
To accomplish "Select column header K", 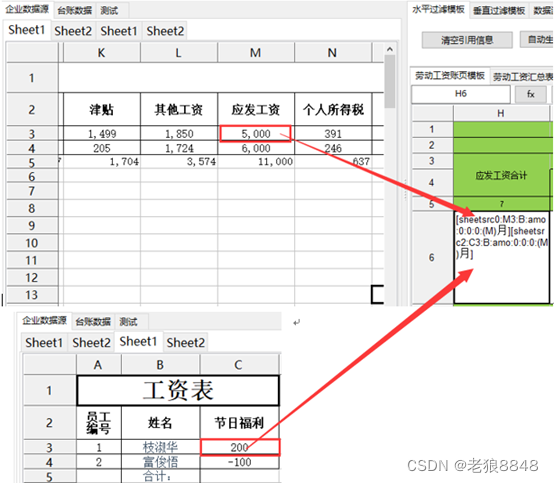I will point(102,53).
